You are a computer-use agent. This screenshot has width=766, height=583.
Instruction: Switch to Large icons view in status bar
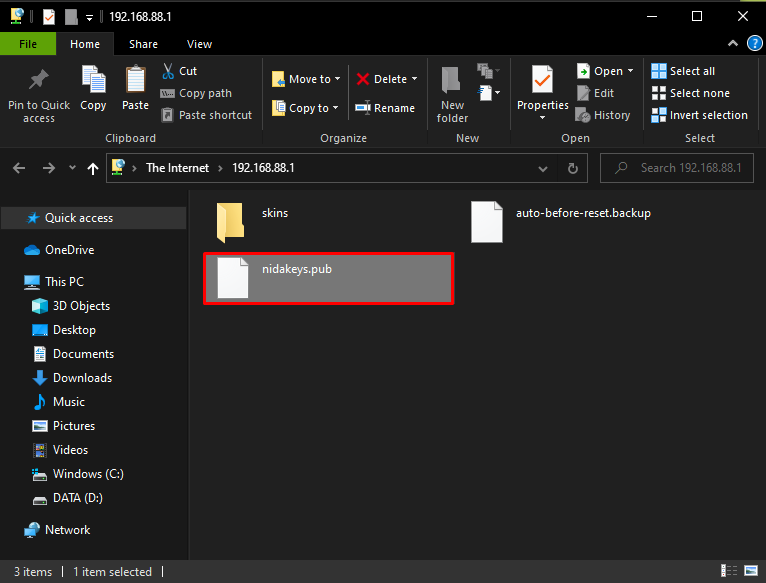click(751, 570)
